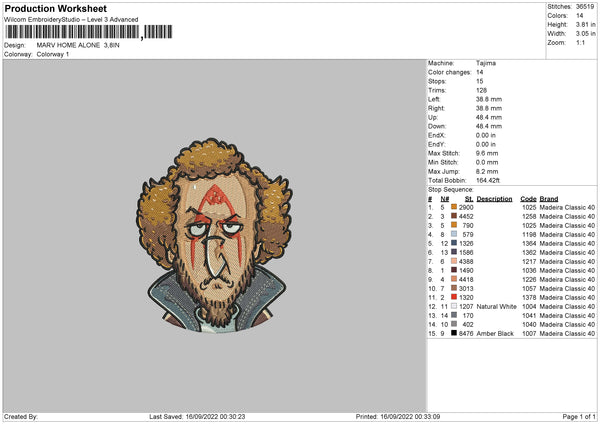Click the "Created By:" footer label
Screen dimensions: 600x424
point(21,417)
